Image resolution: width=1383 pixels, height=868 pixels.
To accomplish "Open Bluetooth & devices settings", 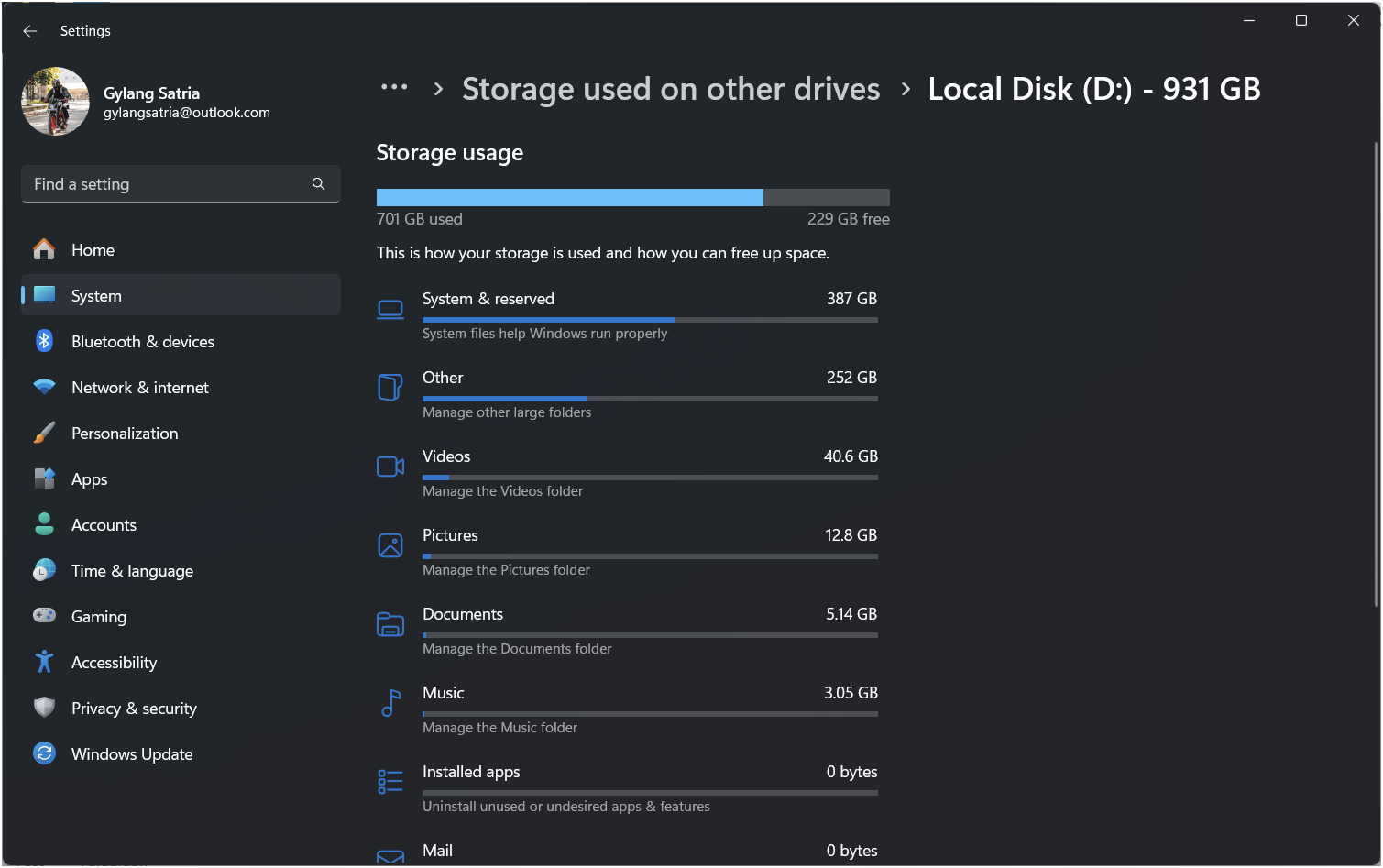I will point(181,341).
